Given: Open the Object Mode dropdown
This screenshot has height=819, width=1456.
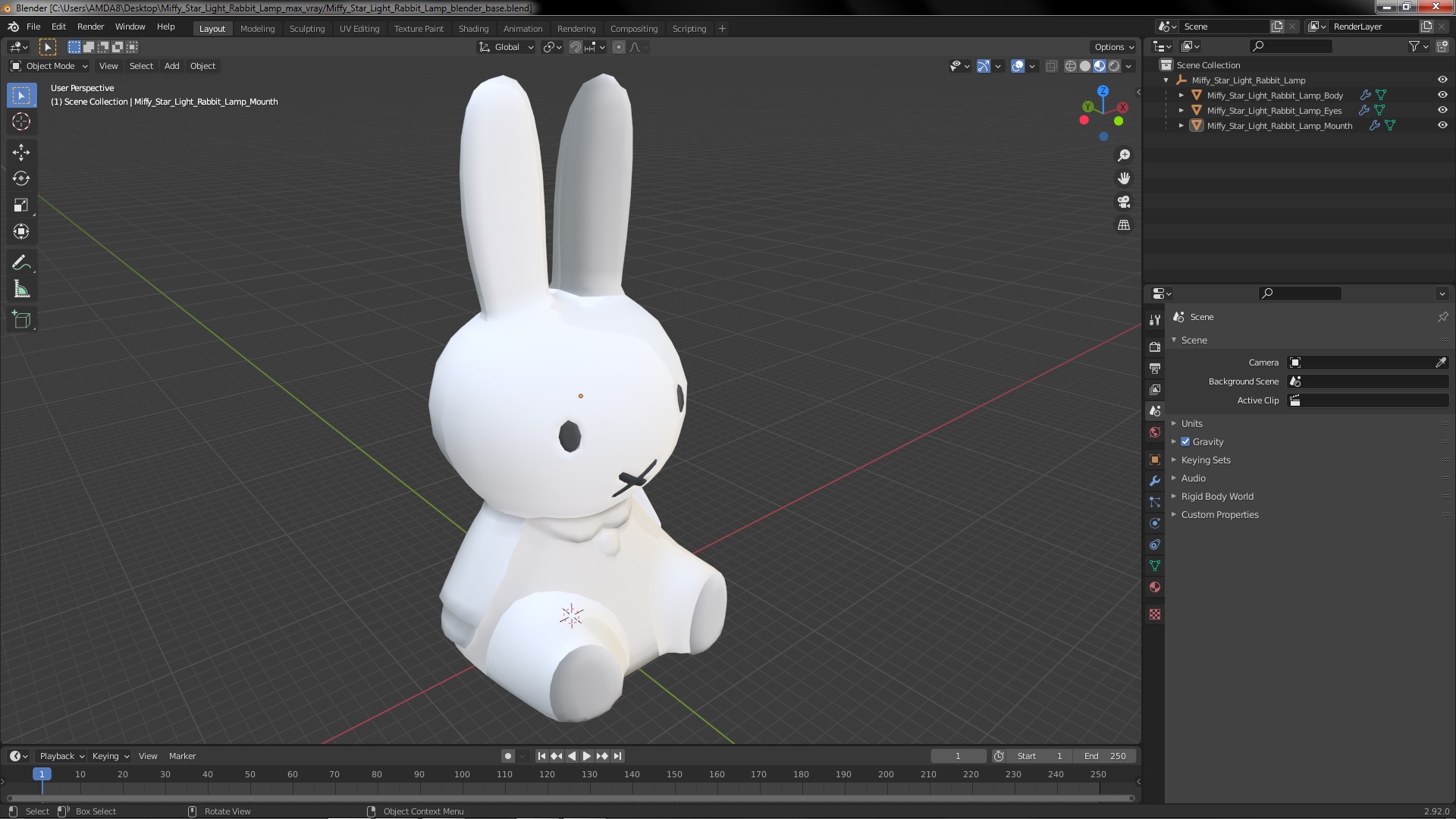Looking at the screenshot, I should (x=49, y=66).
